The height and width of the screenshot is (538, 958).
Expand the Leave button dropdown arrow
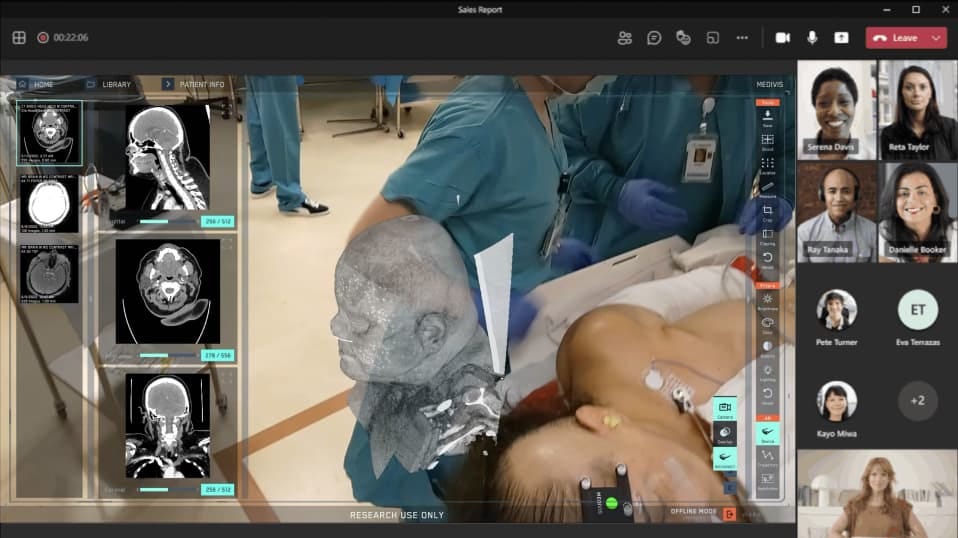[x=936, y=38]
